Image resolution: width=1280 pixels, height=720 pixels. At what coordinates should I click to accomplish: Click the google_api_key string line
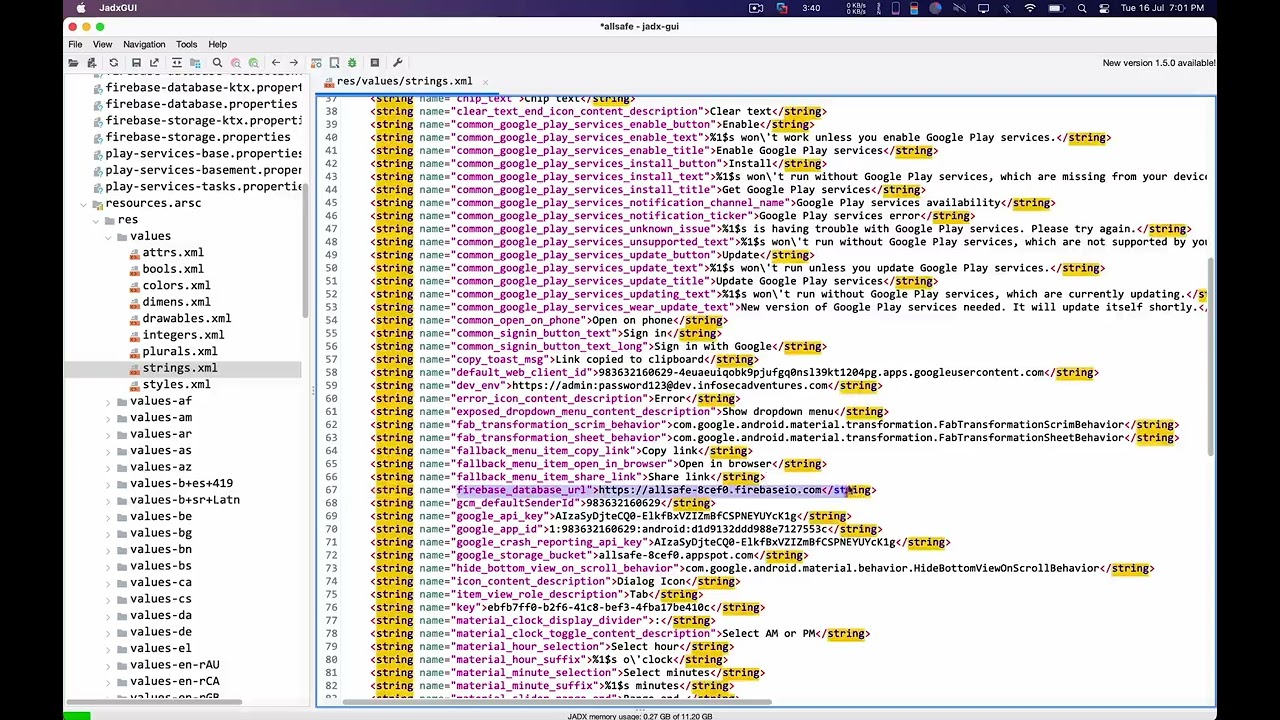610,516
